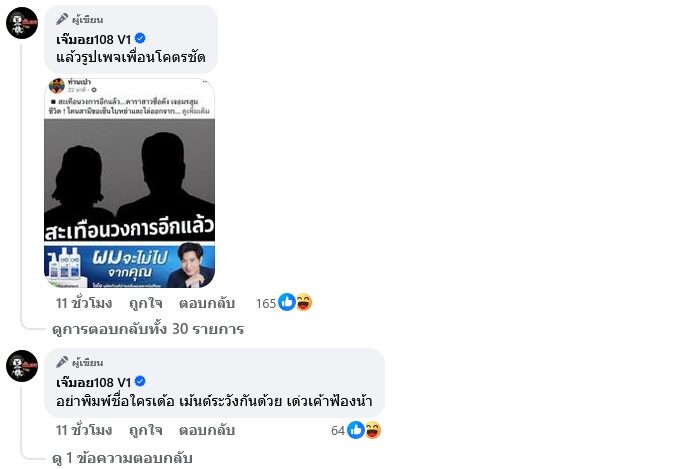Open the like reaction icon beside 165
Viewport: 690px width, 469px height.
[x=287, y=303]
